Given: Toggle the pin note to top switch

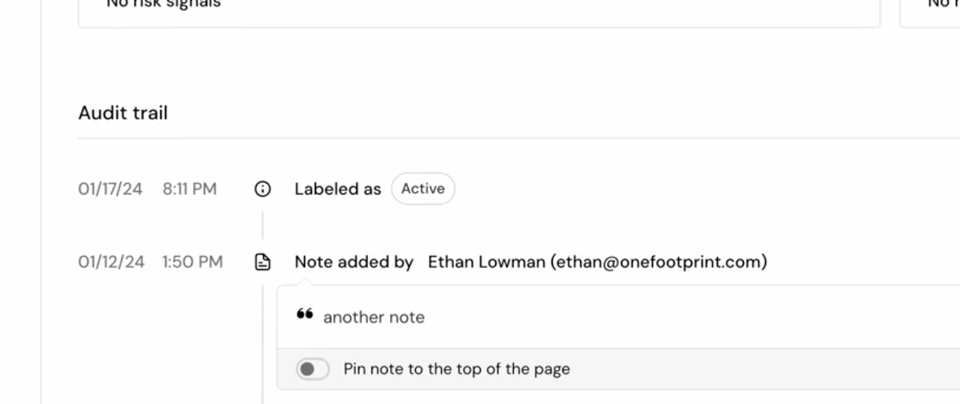Looking at the screenshot, I should (312, 369).
